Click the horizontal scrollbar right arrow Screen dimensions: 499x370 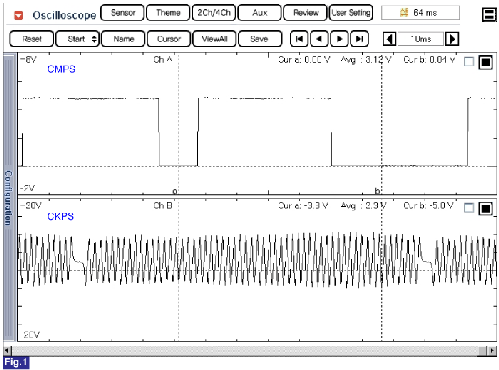click(x=492, y=350)
